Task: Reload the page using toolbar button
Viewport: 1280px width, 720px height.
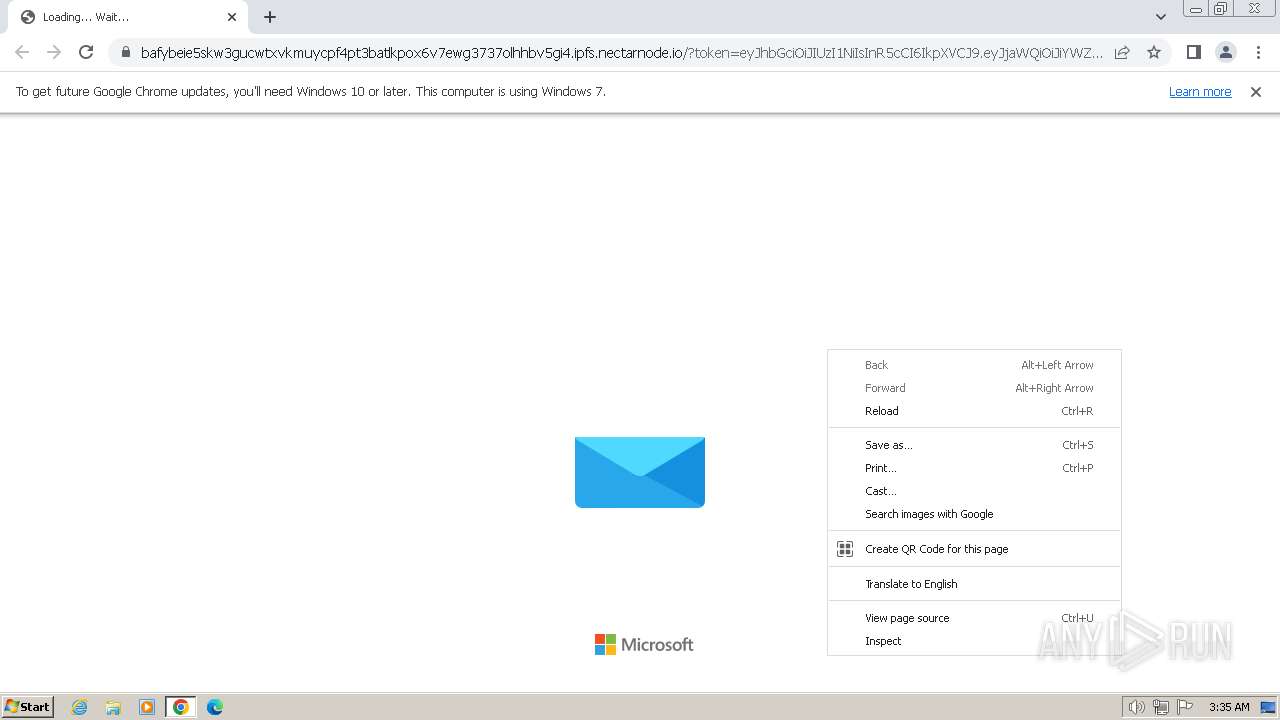Action: [86, 52]
